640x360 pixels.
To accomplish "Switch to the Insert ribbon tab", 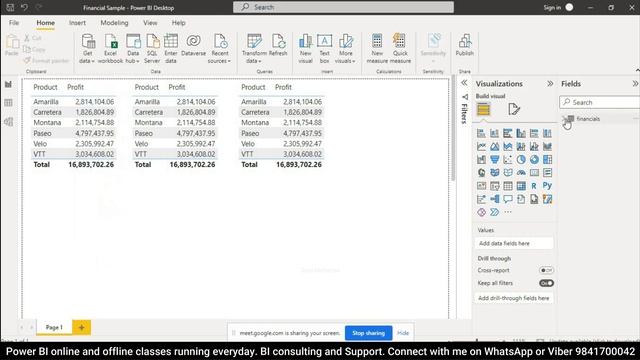I will [77, 23].
